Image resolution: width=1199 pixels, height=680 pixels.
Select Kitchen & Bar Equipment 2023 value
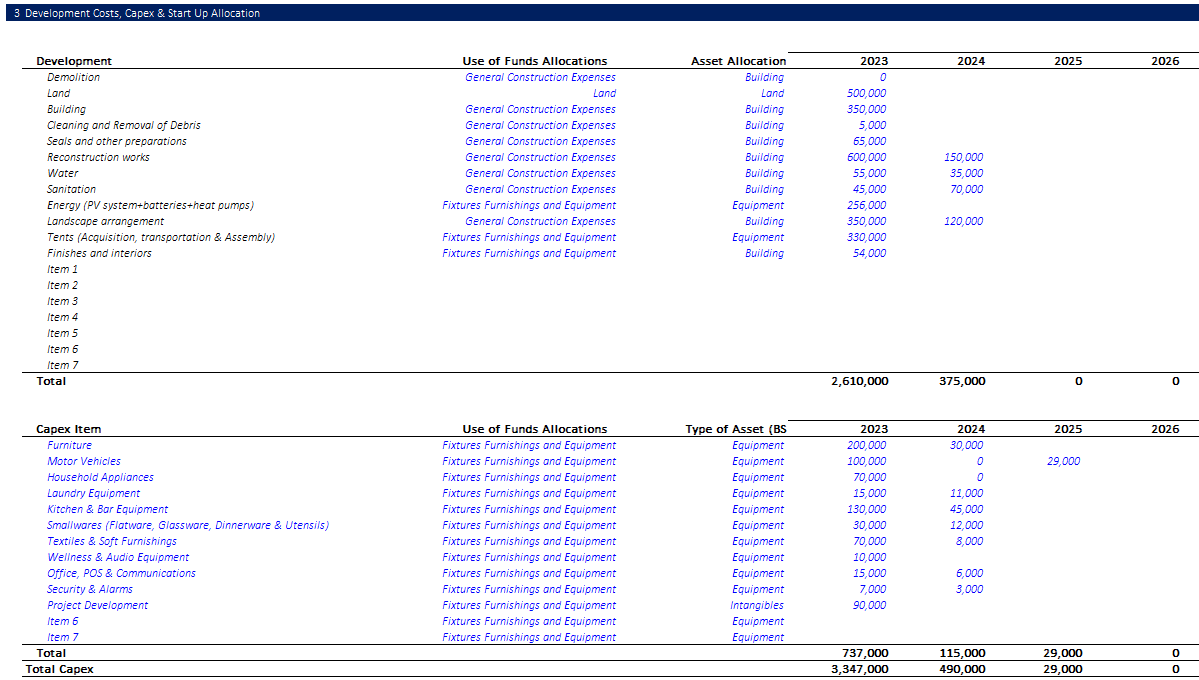click(865, 509)
